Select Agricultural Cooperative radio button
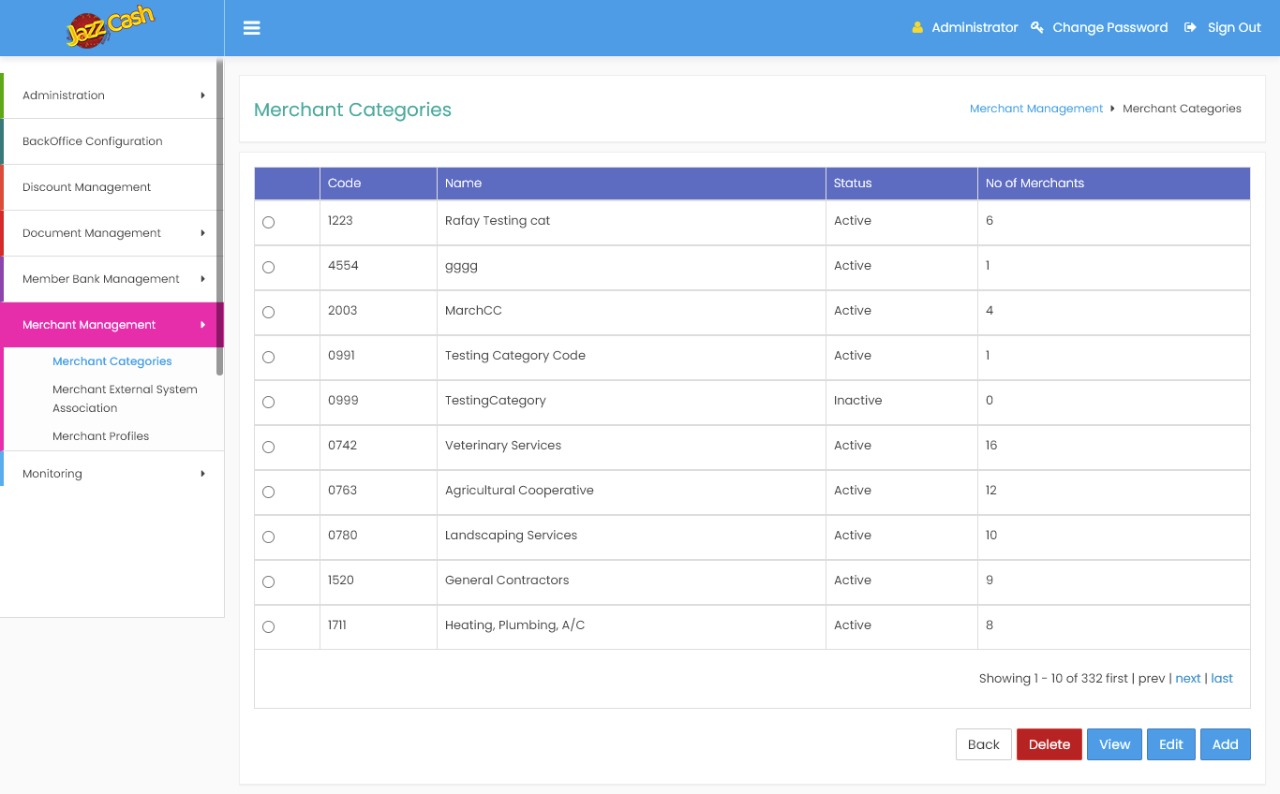The width and height of the screenshot is (1280, 794). 268,492
